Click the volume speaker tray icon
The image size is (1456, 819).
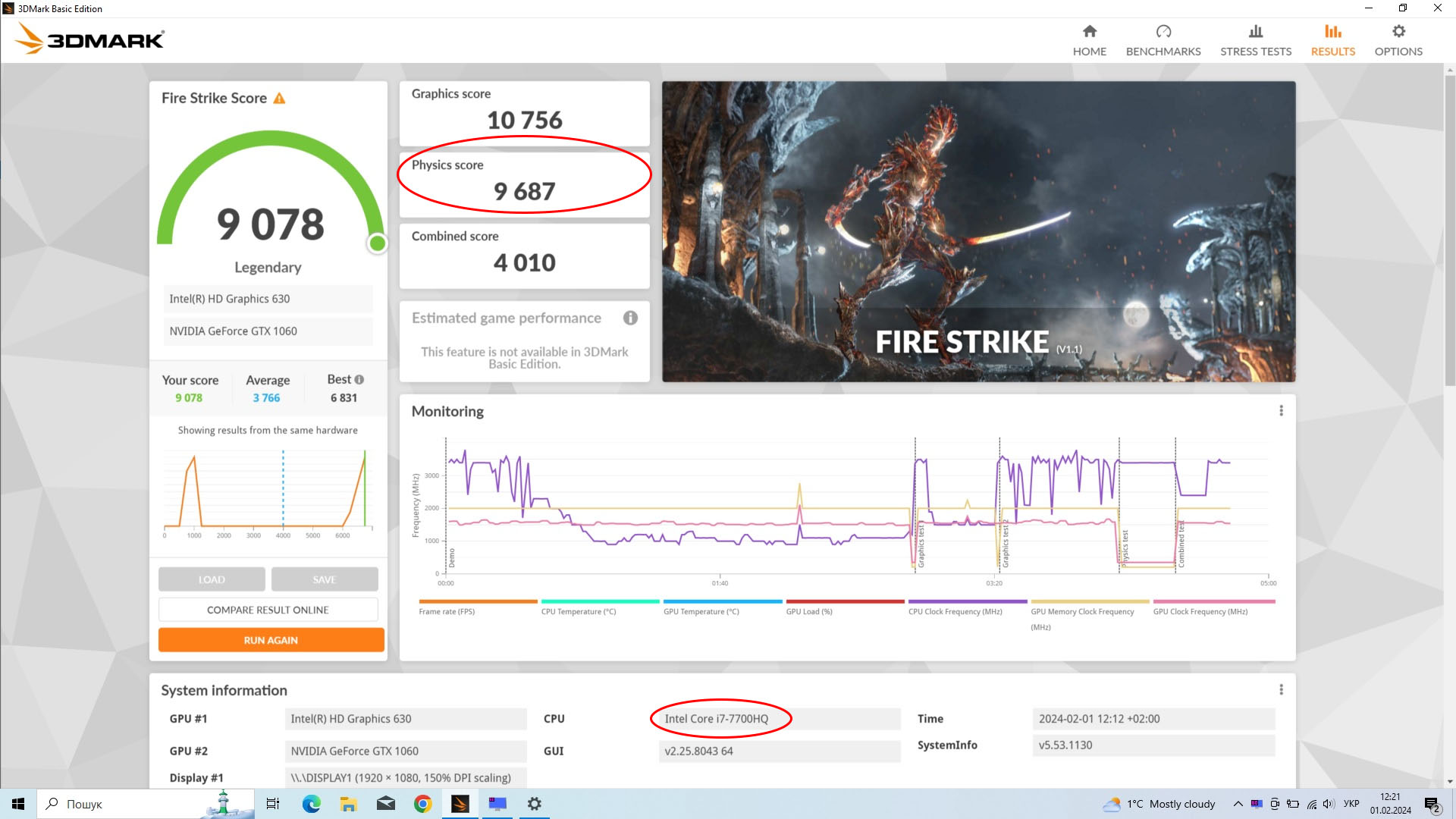(1329, 804)
